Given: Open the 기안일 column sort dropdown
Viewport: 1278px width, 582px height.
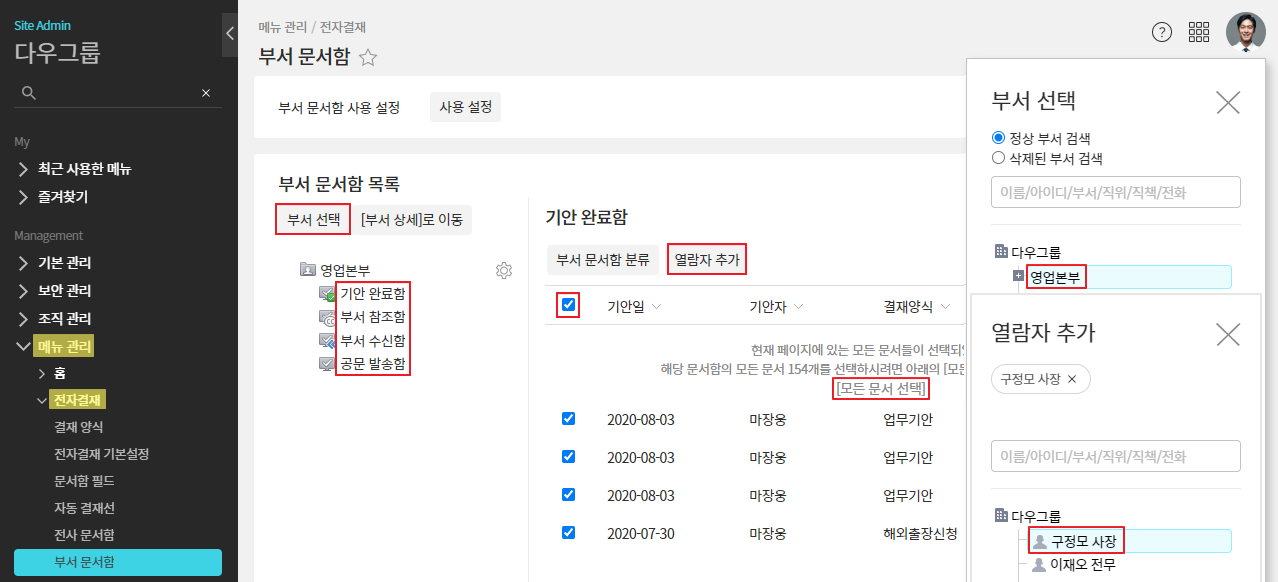Looking at the screenshot, I should click(x=656, y=307).
